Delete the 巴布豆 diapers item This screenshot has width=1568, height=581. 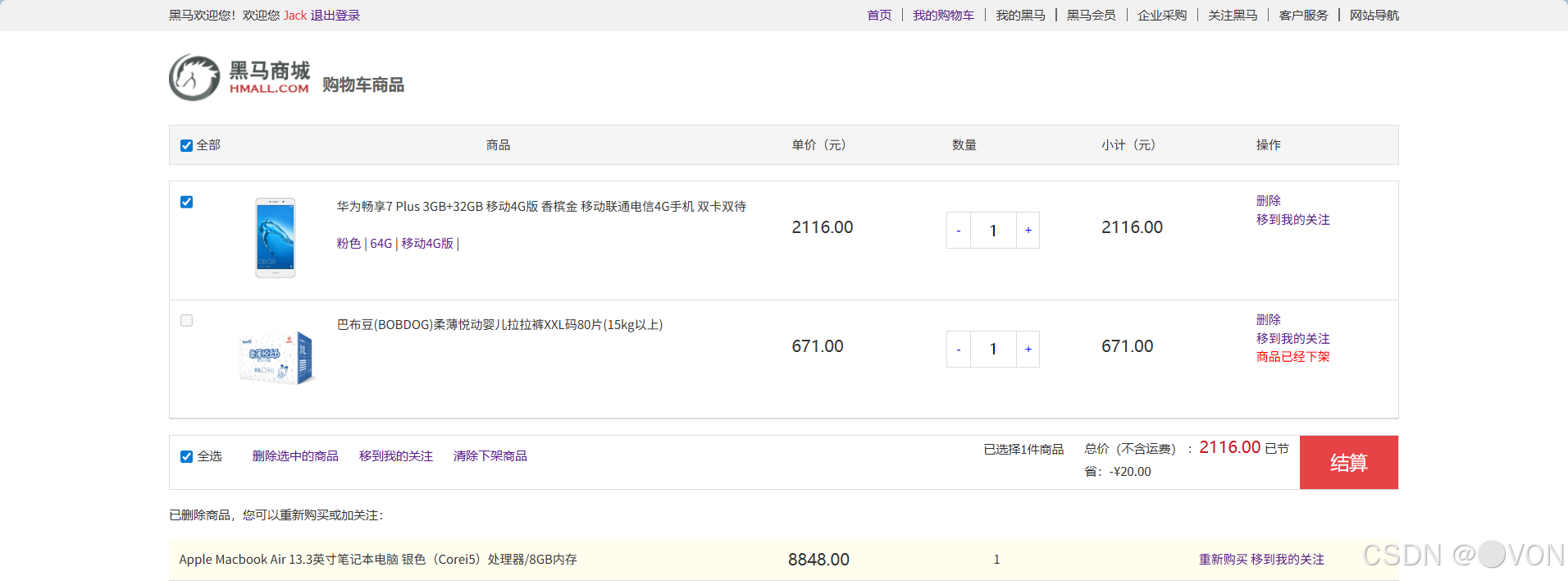[x=1269, y=320]
